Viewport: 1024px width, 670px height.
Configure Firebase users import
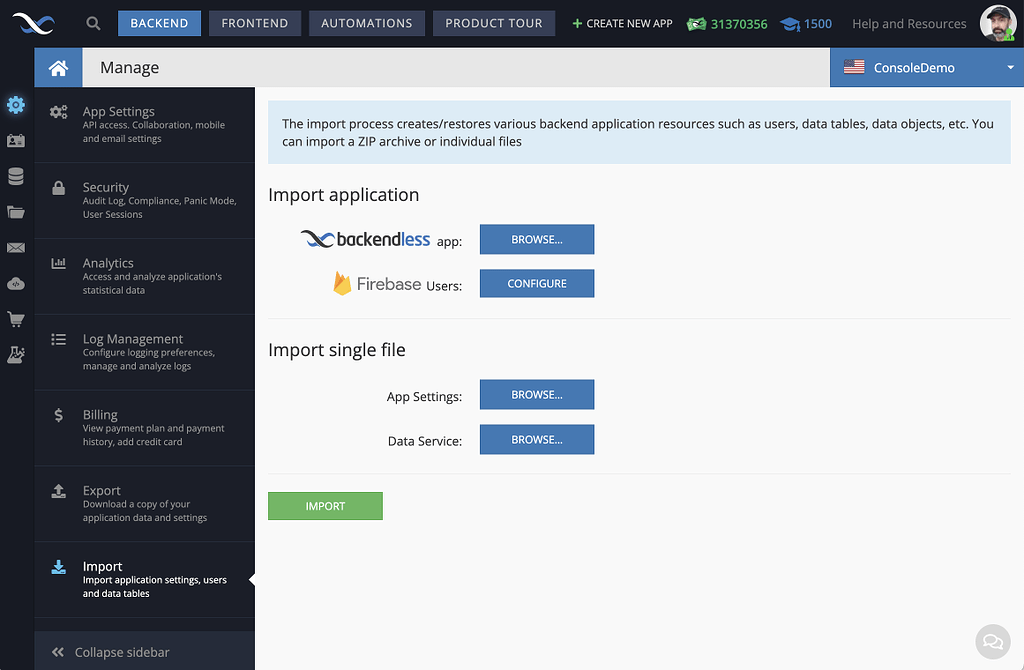(537, 283)
